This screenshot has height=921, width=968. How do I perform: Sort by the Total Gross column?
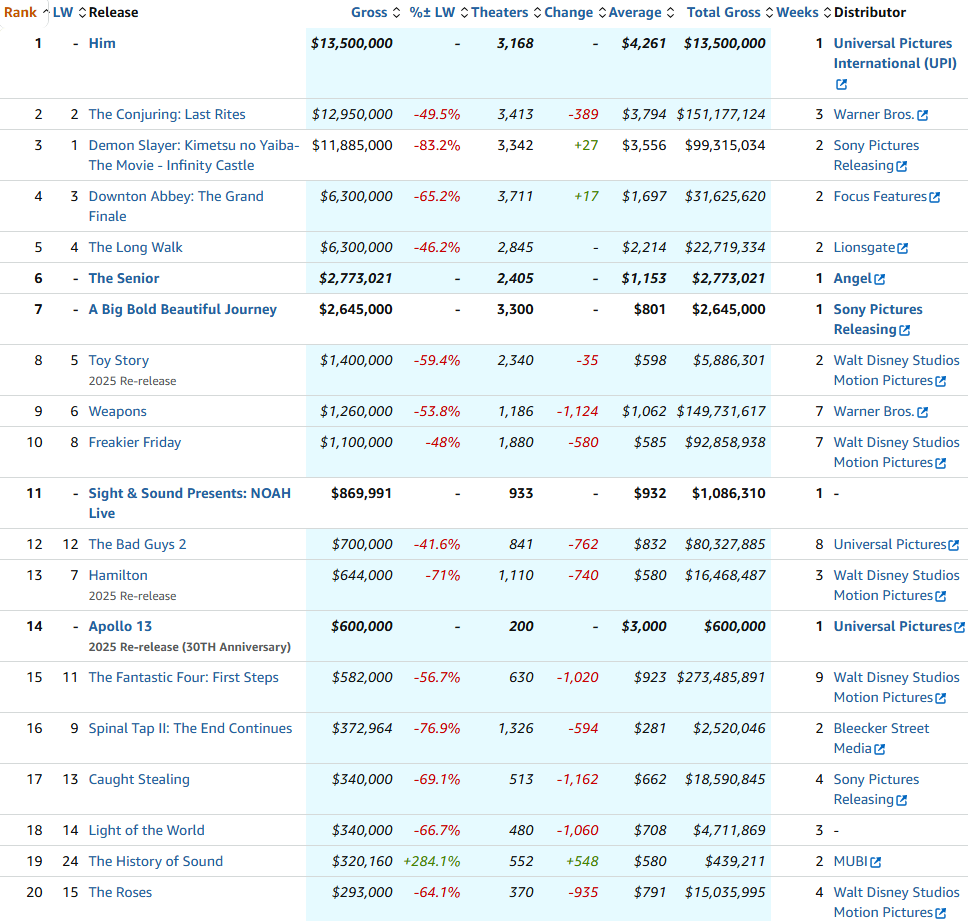pyautogui.click(x=730, y=12)
